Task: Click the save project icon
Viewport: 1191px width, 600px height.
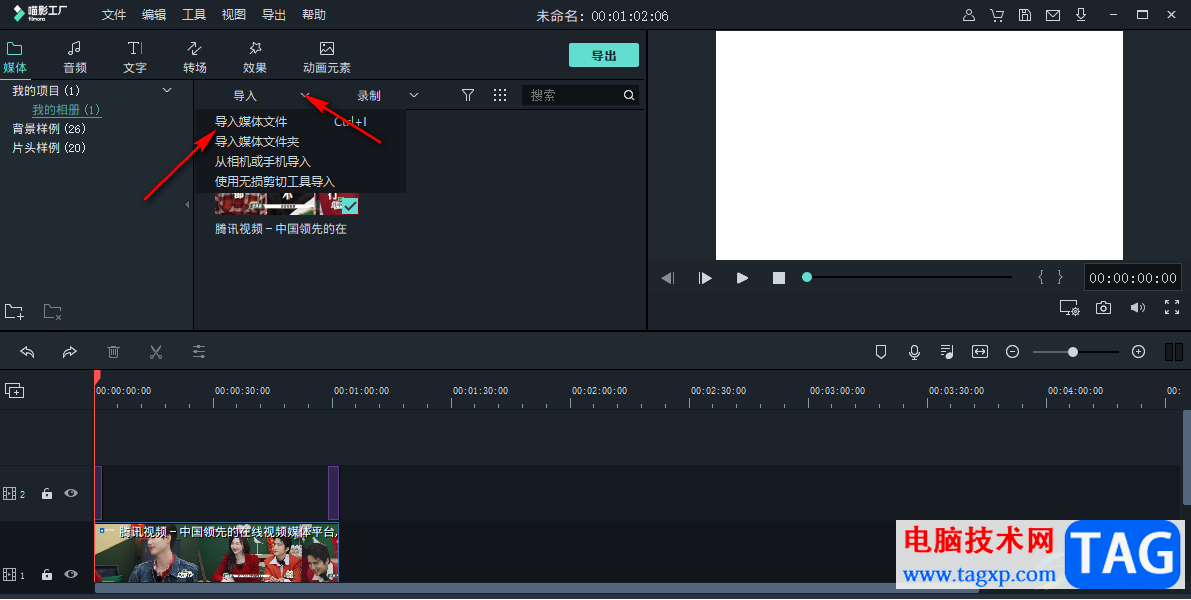Action: 1025,15
